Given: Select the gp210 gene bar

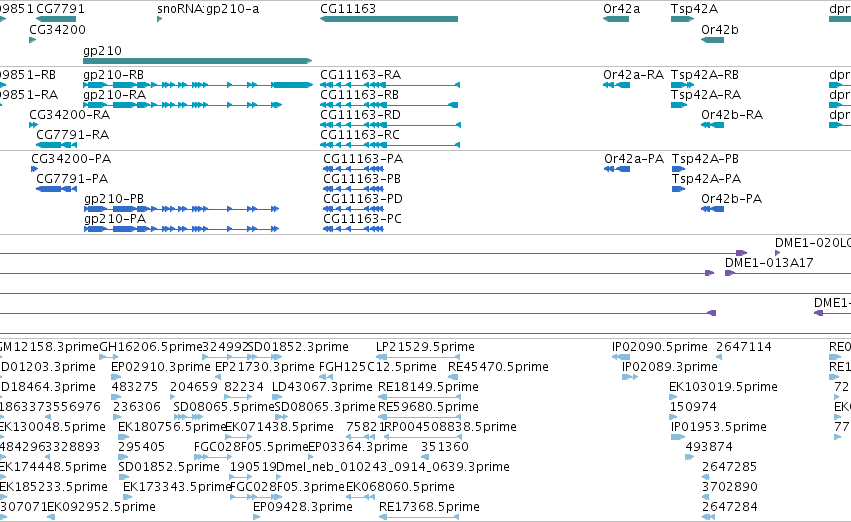Looking at the screenshot, I should point(198,61).
